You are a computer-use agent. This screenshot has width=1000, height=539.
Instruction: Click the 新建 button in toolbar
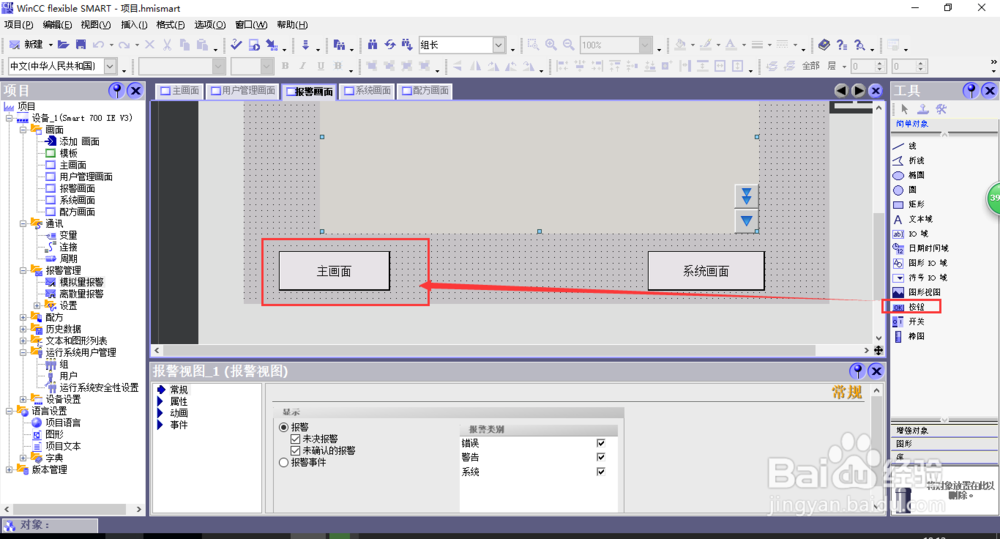point(27,45)
